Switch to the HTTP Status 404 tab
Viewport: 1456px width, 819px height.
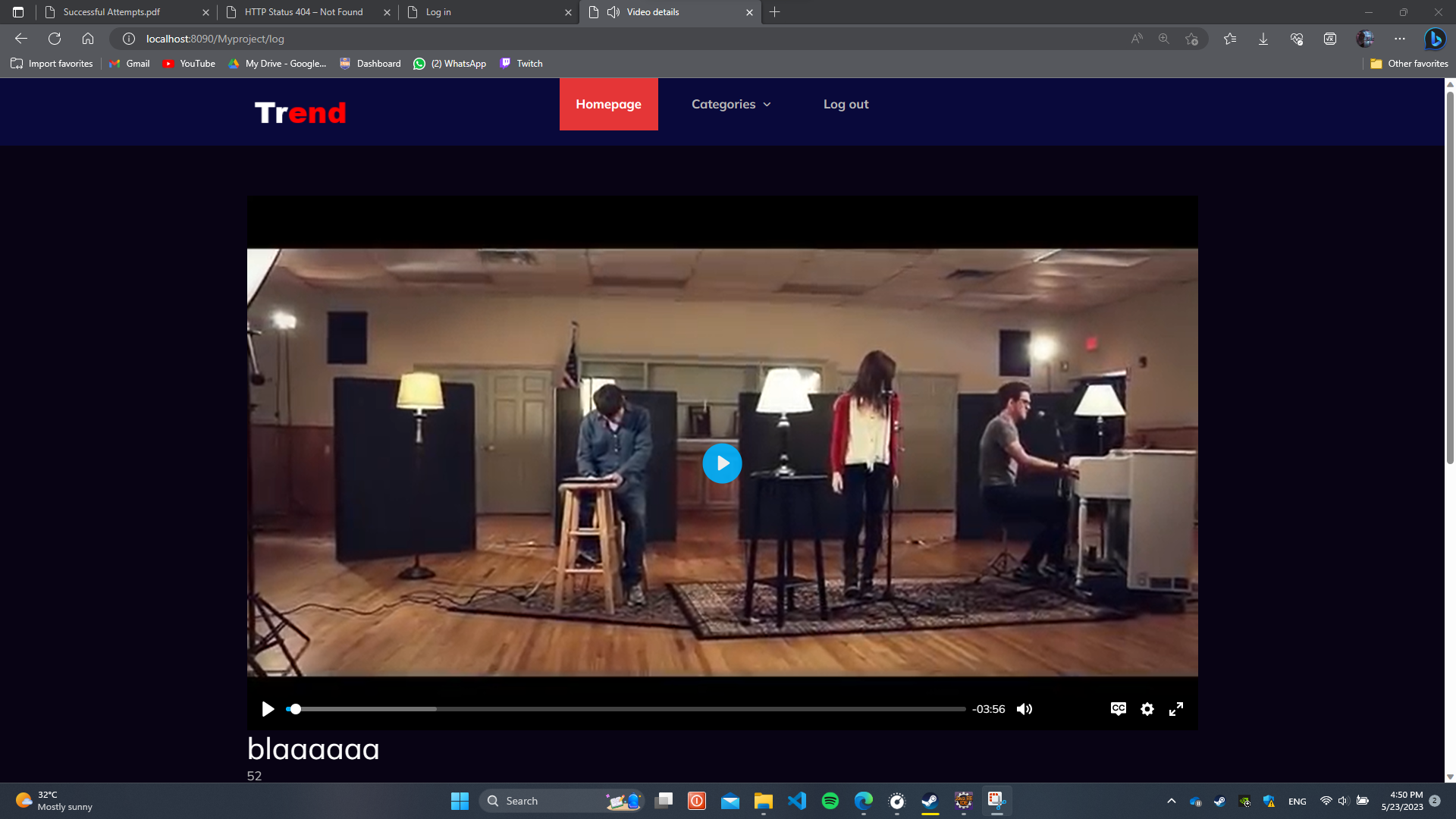303,12
